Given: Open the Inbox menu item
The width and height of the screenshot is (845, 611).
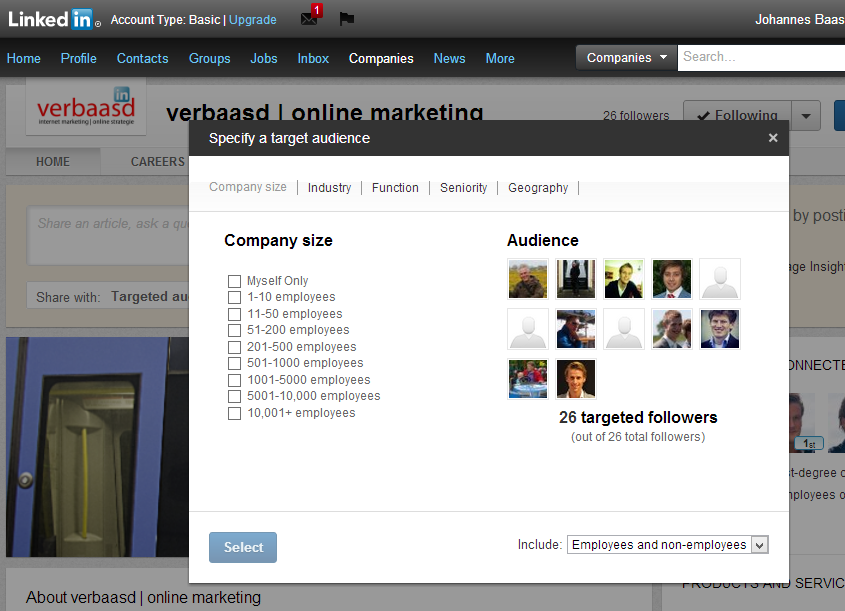Looking at the screenshot, I should 313,58.
